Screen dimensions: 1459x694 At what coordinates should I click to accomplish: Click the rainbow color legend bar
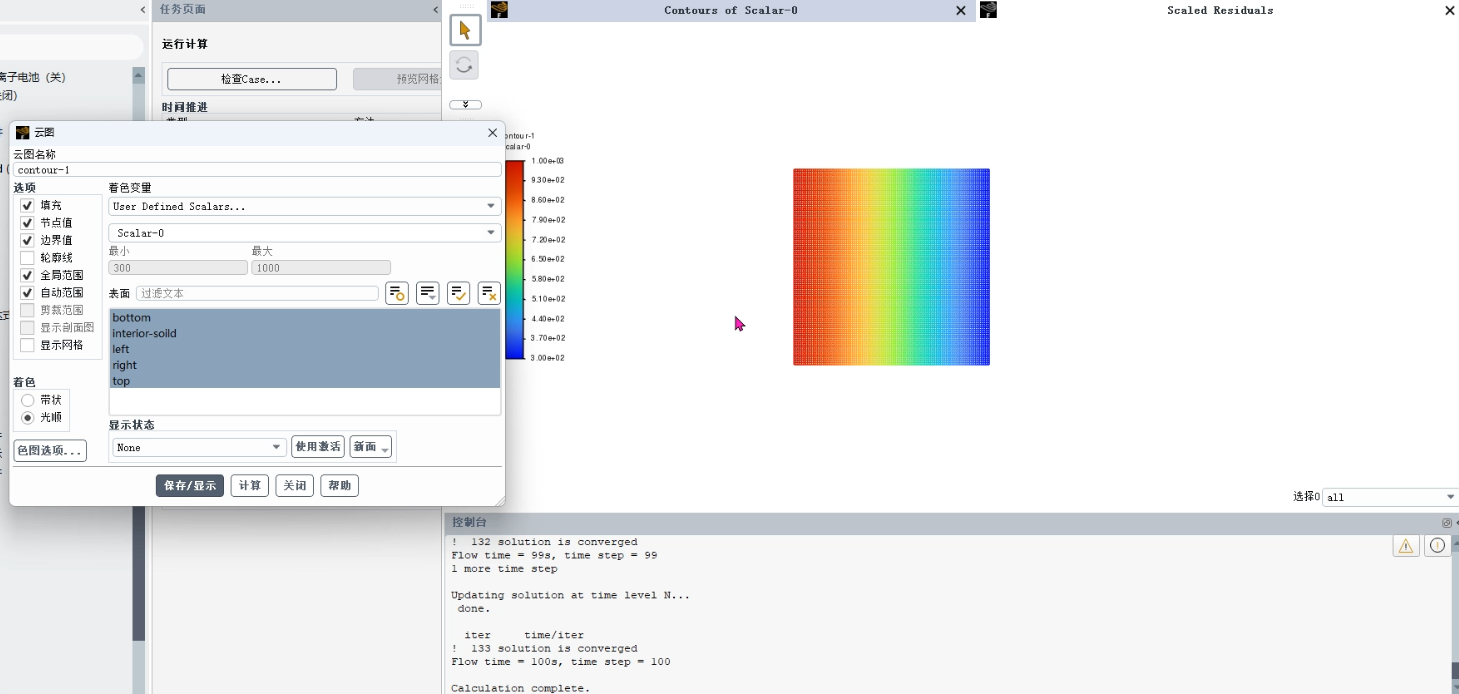(514, 259)
